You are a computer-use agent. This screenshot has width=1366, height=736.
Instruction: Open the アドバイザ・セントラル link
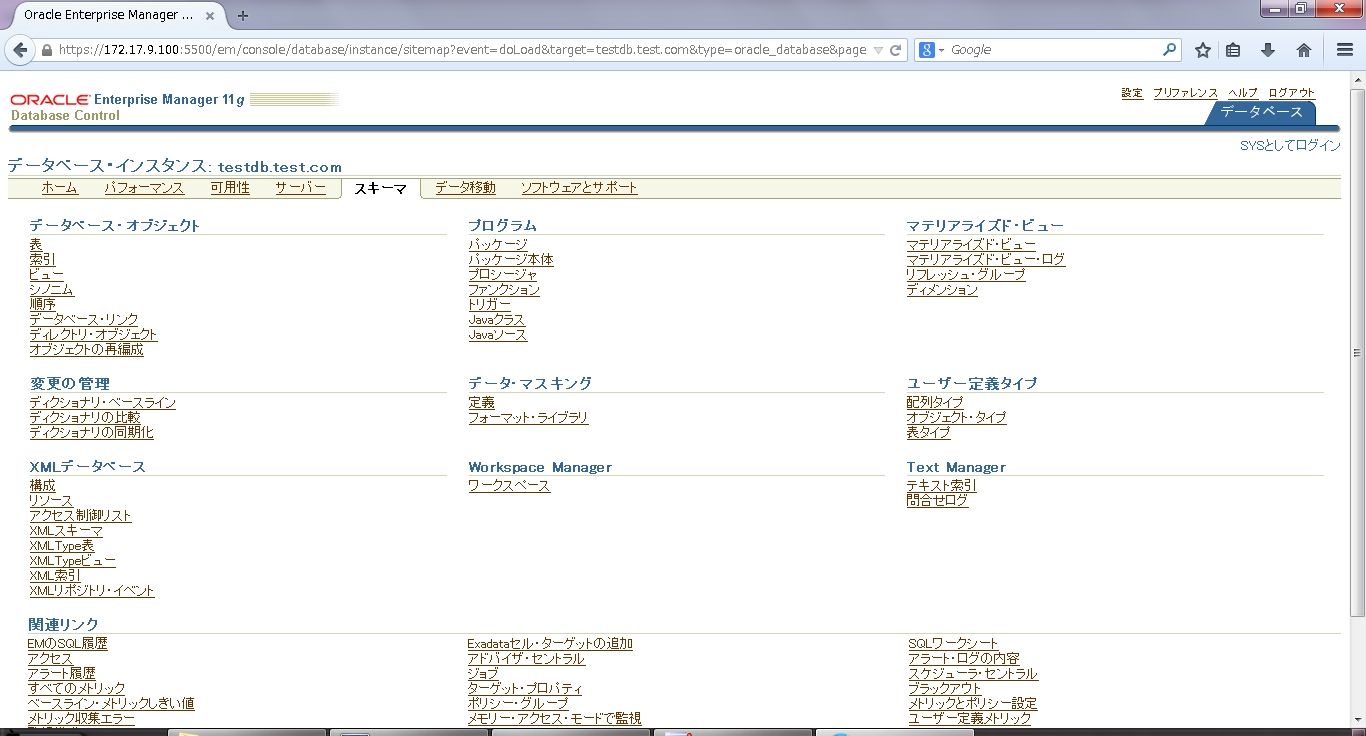click(x=526, y=659)
